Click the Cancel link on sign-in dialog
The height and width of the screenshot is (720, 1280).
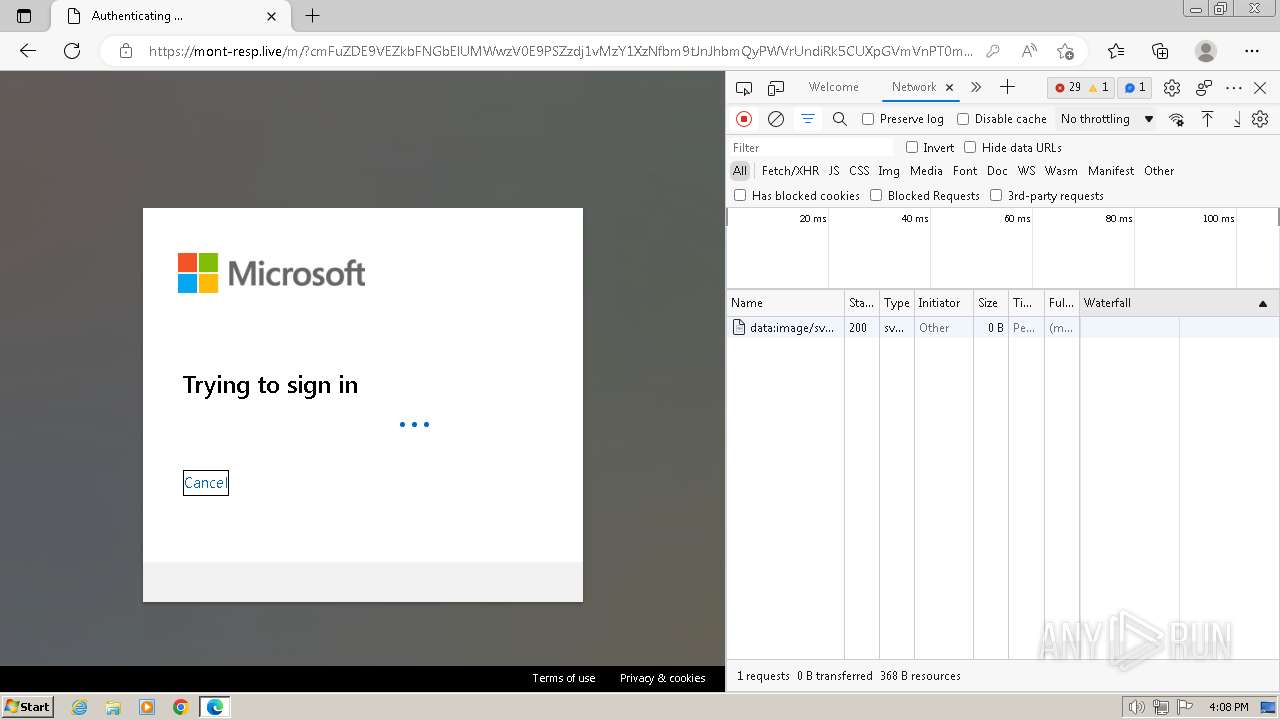205,483
